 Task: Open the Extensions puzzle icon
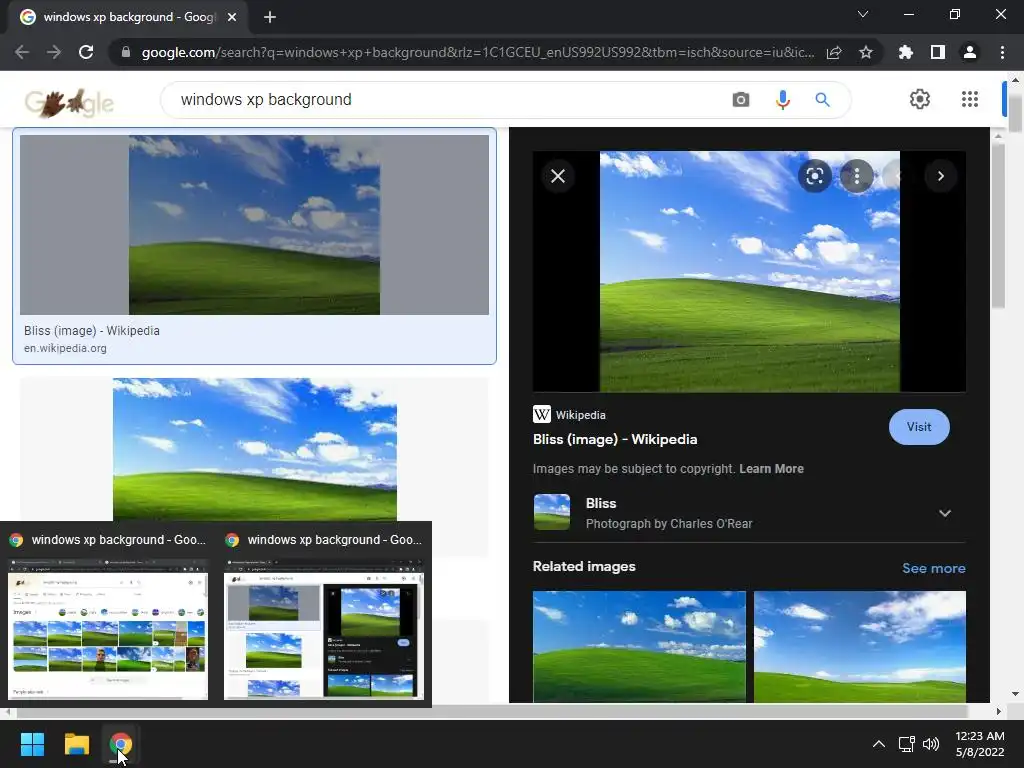pos(906,52)
